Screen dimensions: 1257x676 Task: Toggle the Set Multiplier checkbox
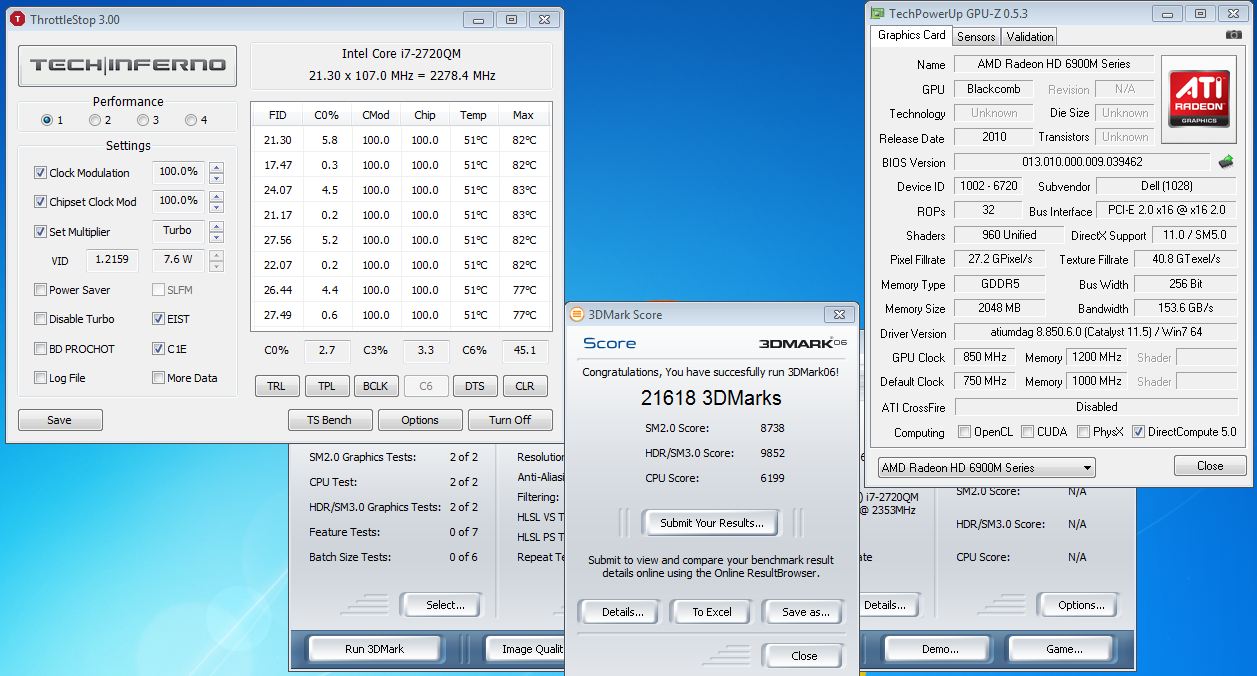pyautogui.click(x=41, y=231)
